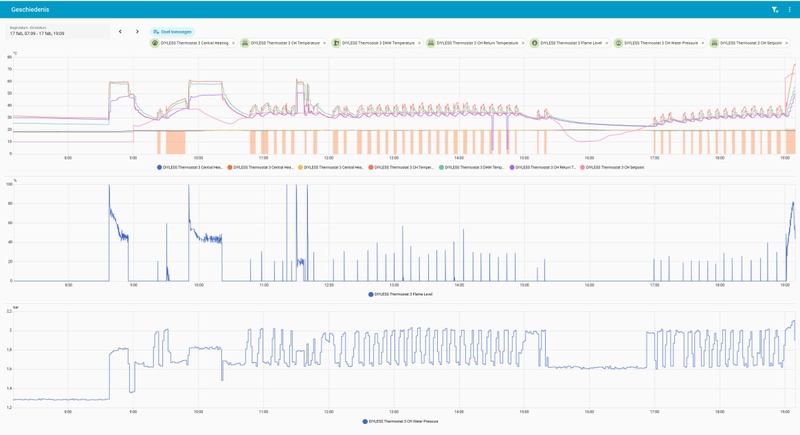The height and width of the screenshot is (435, 800).
Task: Go to next date range with right chevron
Action: [137, 32]
